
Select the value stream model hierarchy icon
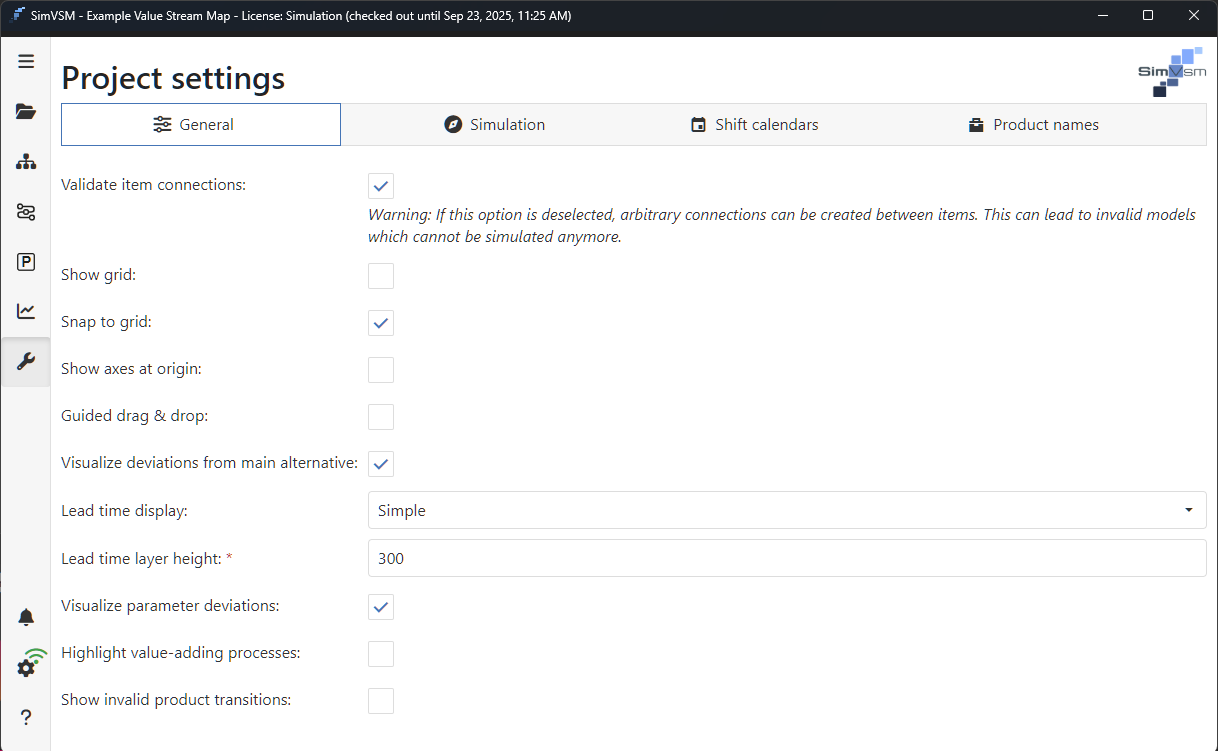(x=25, y=161)
